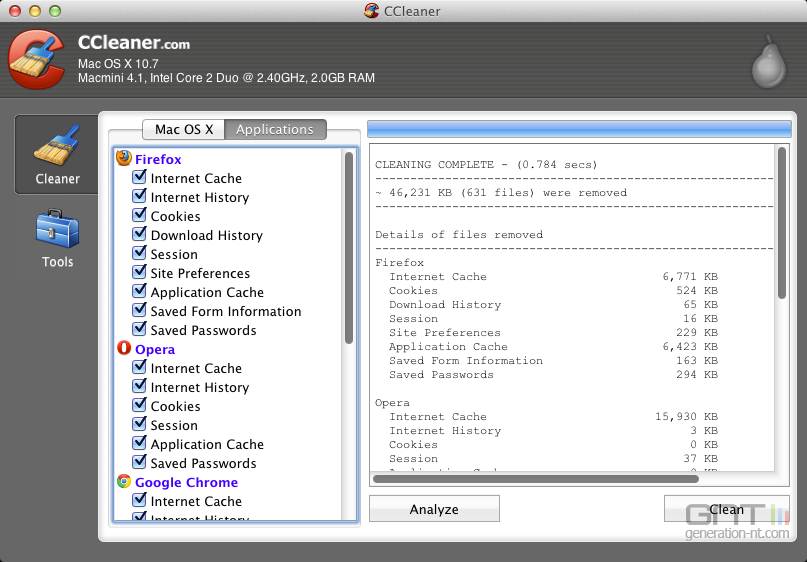This screenshot has height=562, width=807.
Task: Switch to the Mac OS X tab
Action: 184,129
